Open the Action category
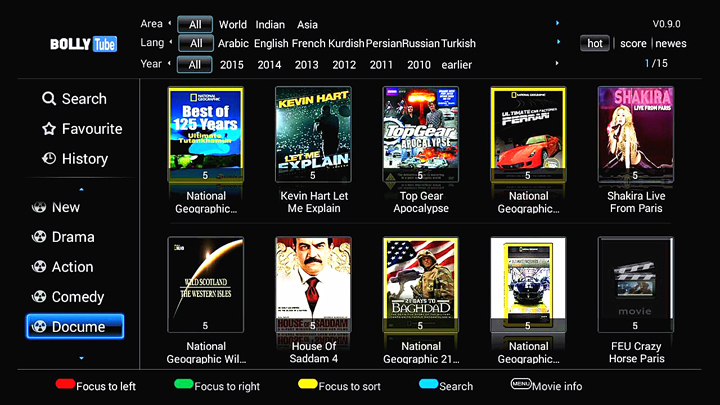720x405 pixels. tap(73, 267)
